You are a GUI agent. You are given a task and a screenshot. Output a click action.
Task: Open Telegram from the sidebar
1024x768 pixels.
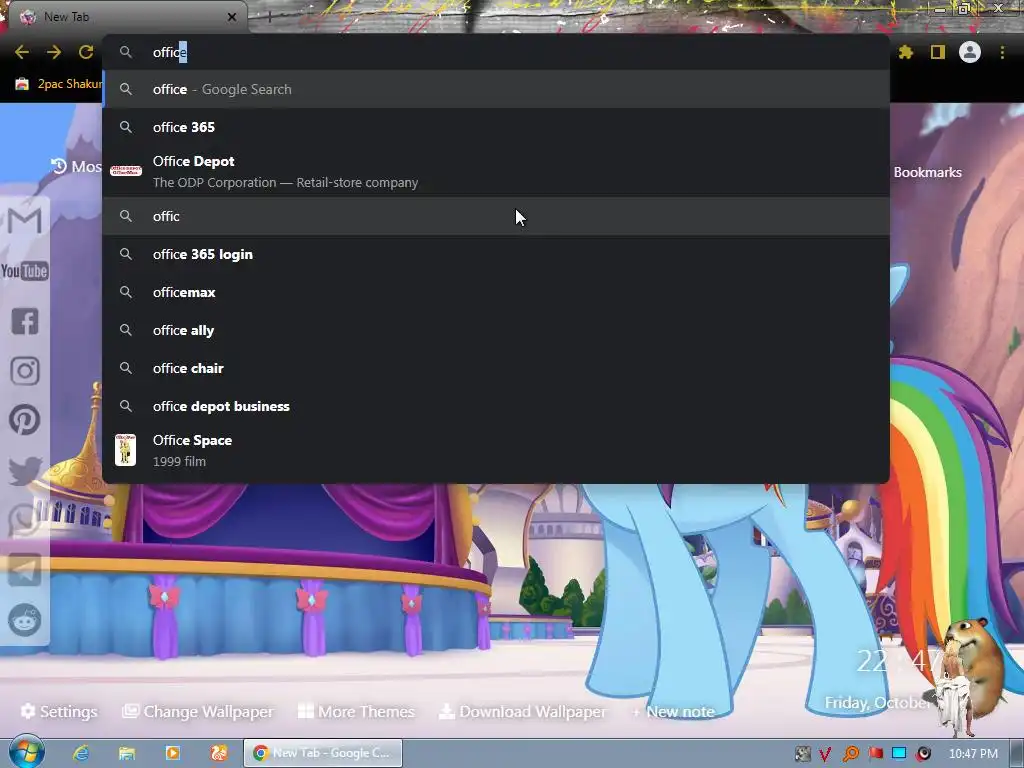tap(25, 569)
